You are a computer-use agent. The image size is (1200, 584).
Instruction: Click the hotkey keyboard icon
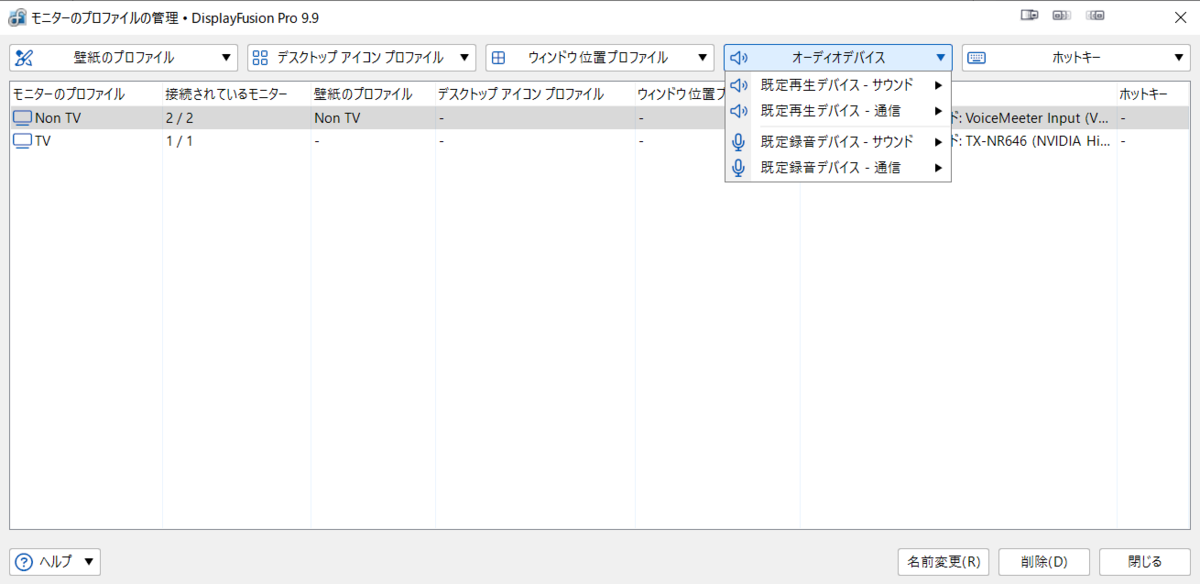[976, 57]
